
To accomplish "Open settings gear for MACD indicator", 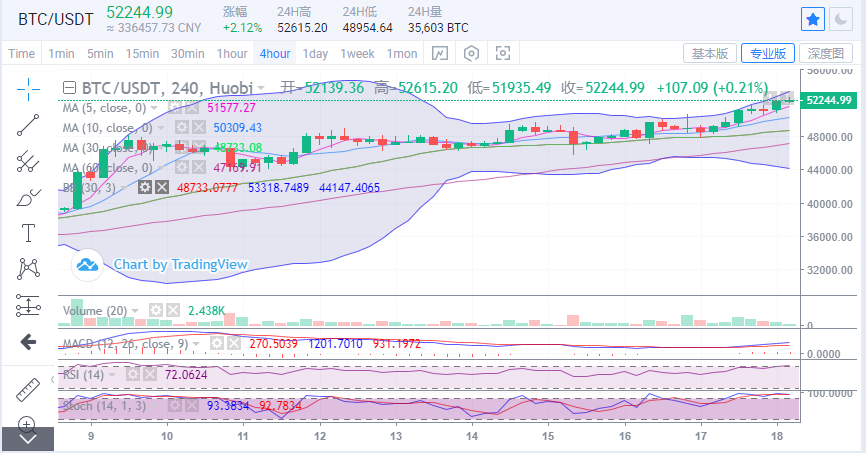I will (x=217, y=344).
